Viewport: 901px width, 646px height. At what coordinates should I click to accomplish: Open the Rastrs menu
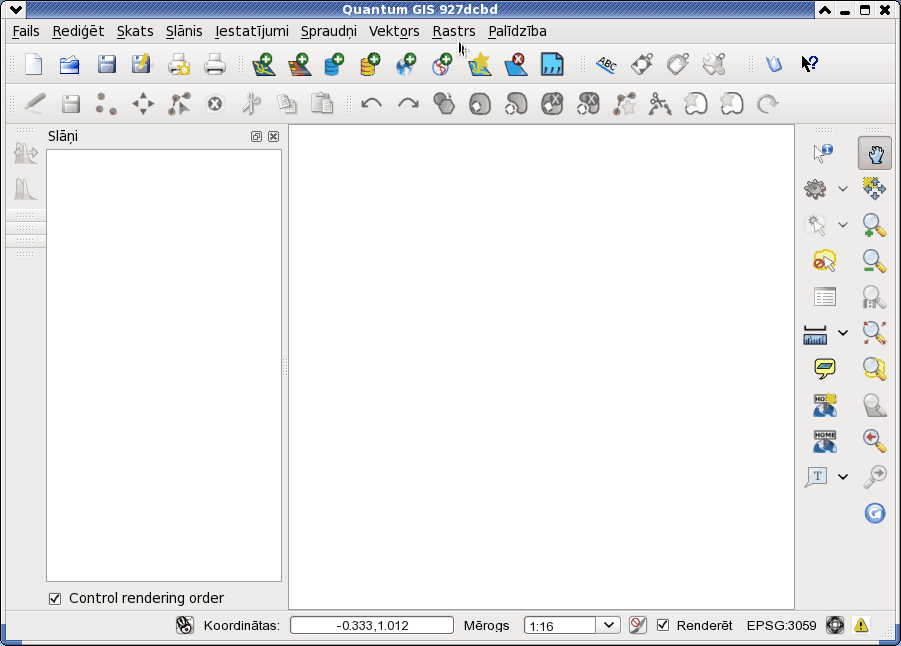454,31
